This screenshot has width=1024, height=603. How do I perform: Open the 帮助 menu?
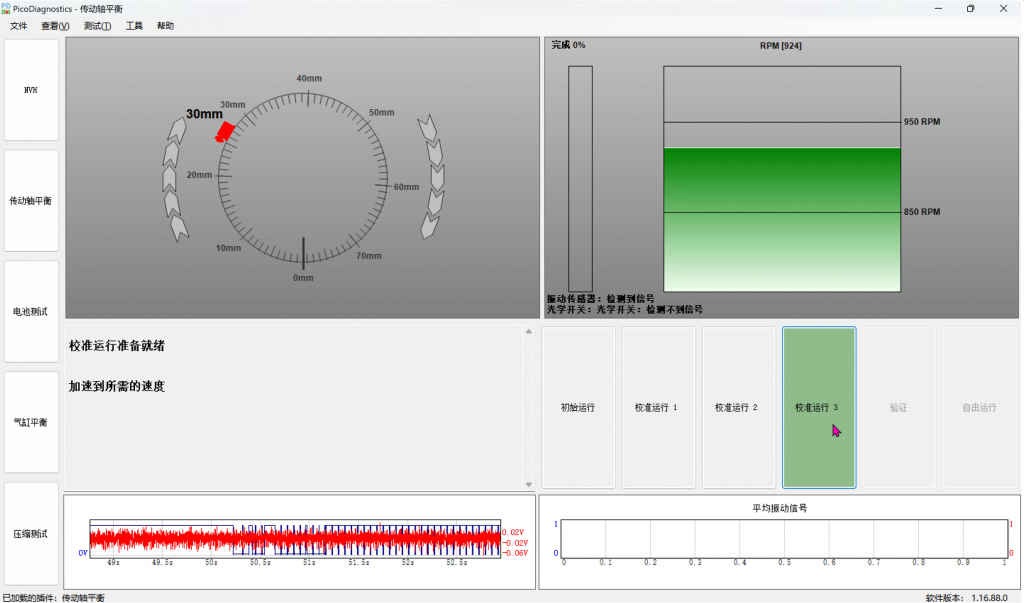(165, 26)
